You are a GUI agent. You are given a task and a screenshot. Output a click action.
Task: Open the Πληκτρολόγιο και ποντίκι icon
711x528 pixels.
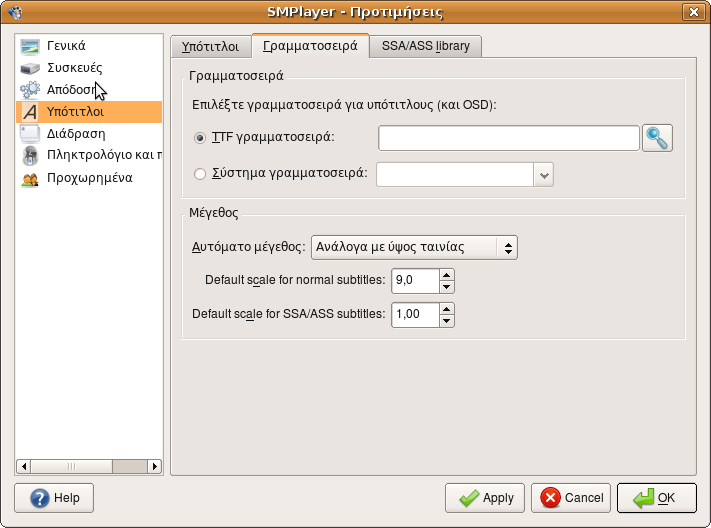[x=30, y=156]
